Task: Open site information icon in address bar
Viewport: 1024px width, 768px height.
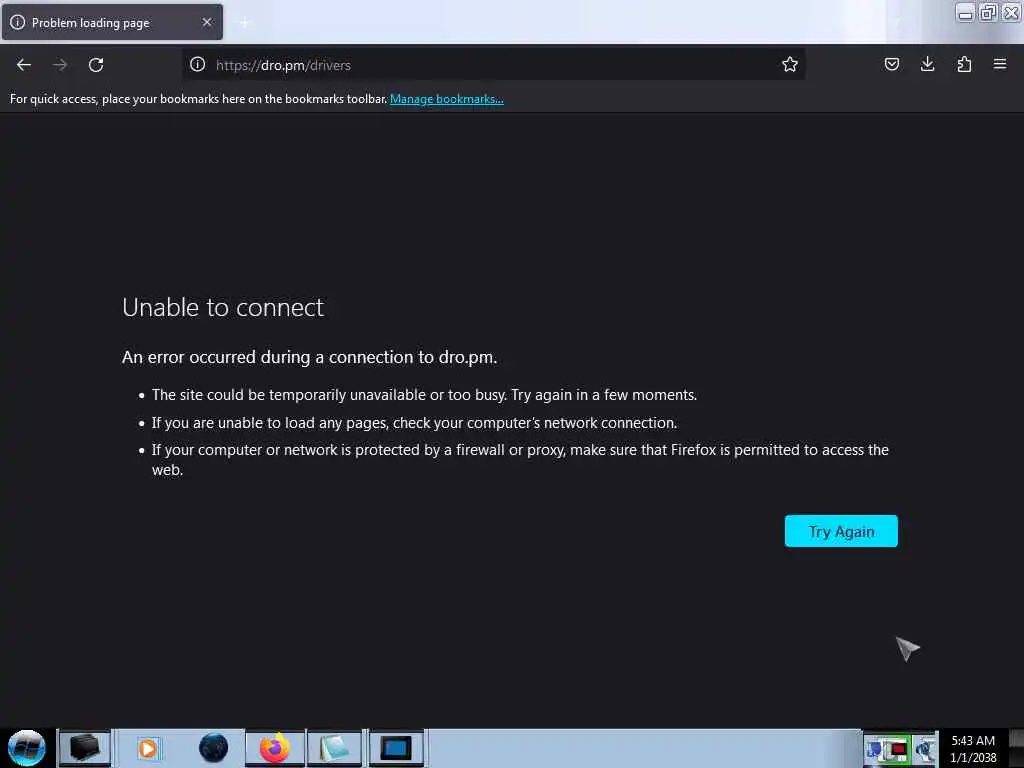Action: [x=197, y=64]
